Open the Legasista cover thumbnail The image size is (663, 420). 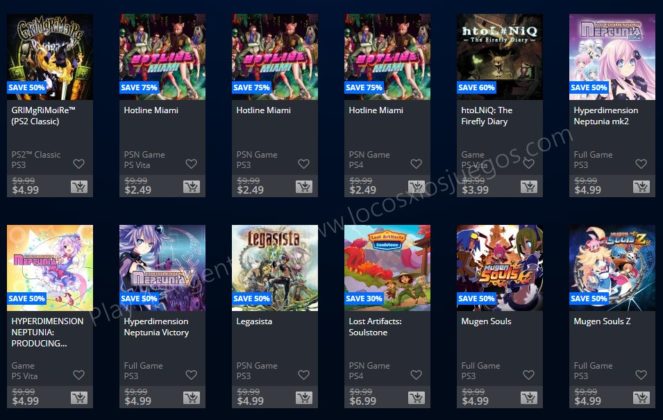pyautogui.click(x=275, y=268)
